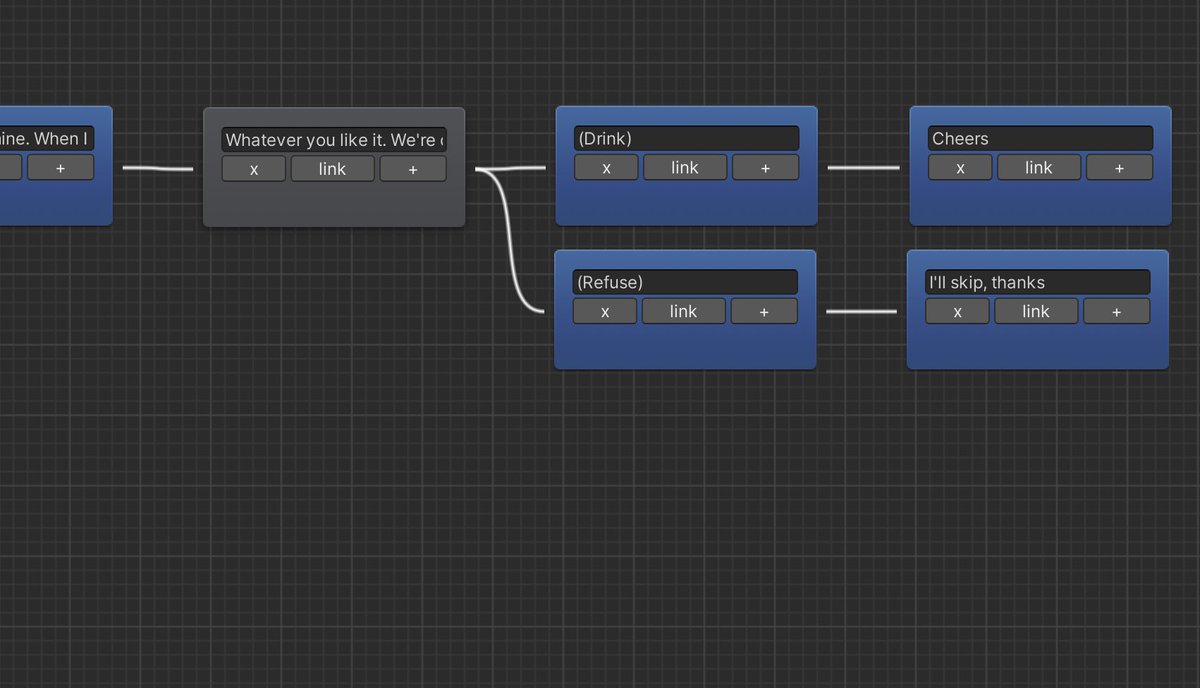Screen dimensions: 1200x688
Task: Edit the I'll skip, thanks text field
Action: point(1037,282)
